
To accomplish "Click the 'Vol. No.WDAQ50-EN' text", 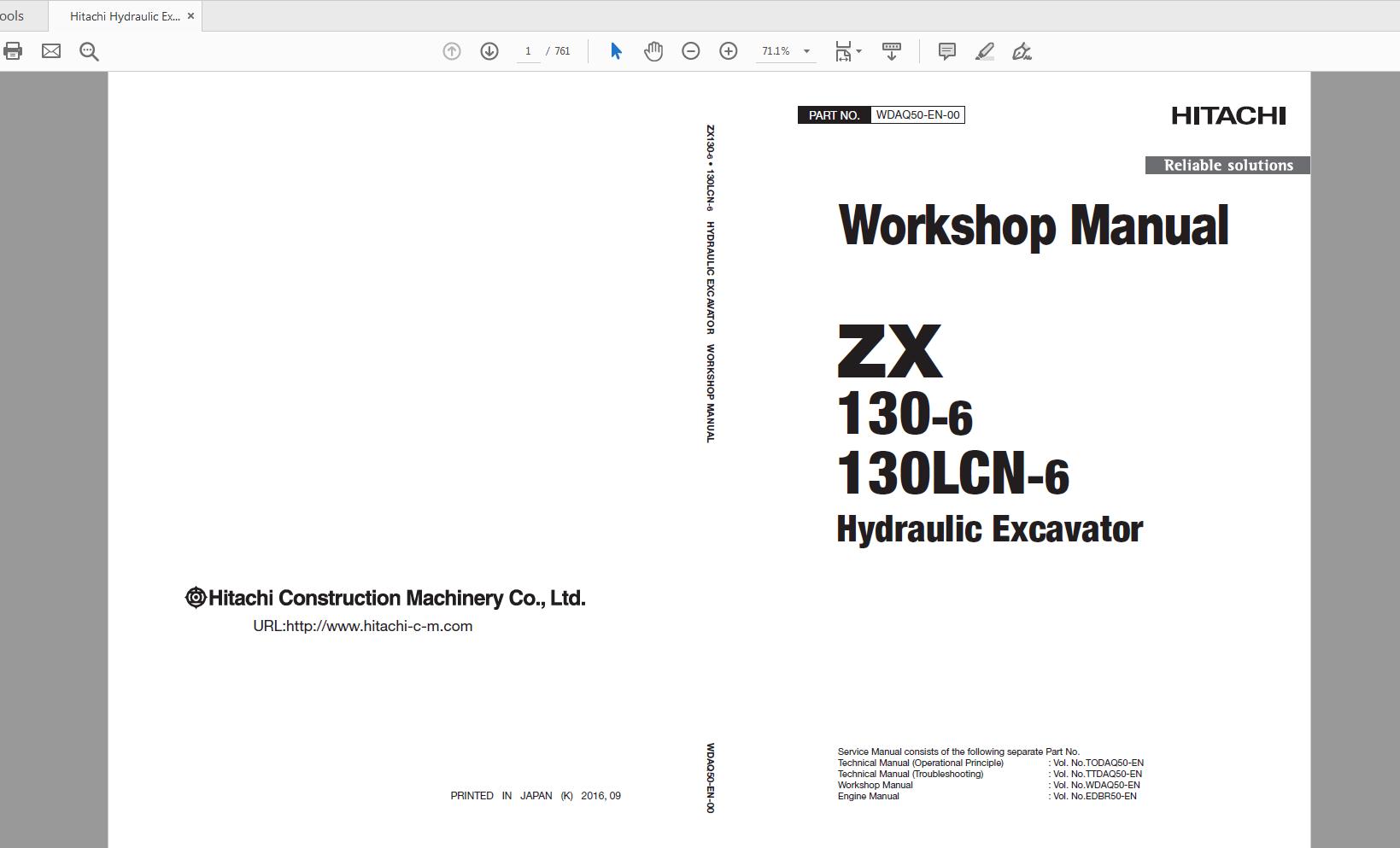I will pos(1097,786).
